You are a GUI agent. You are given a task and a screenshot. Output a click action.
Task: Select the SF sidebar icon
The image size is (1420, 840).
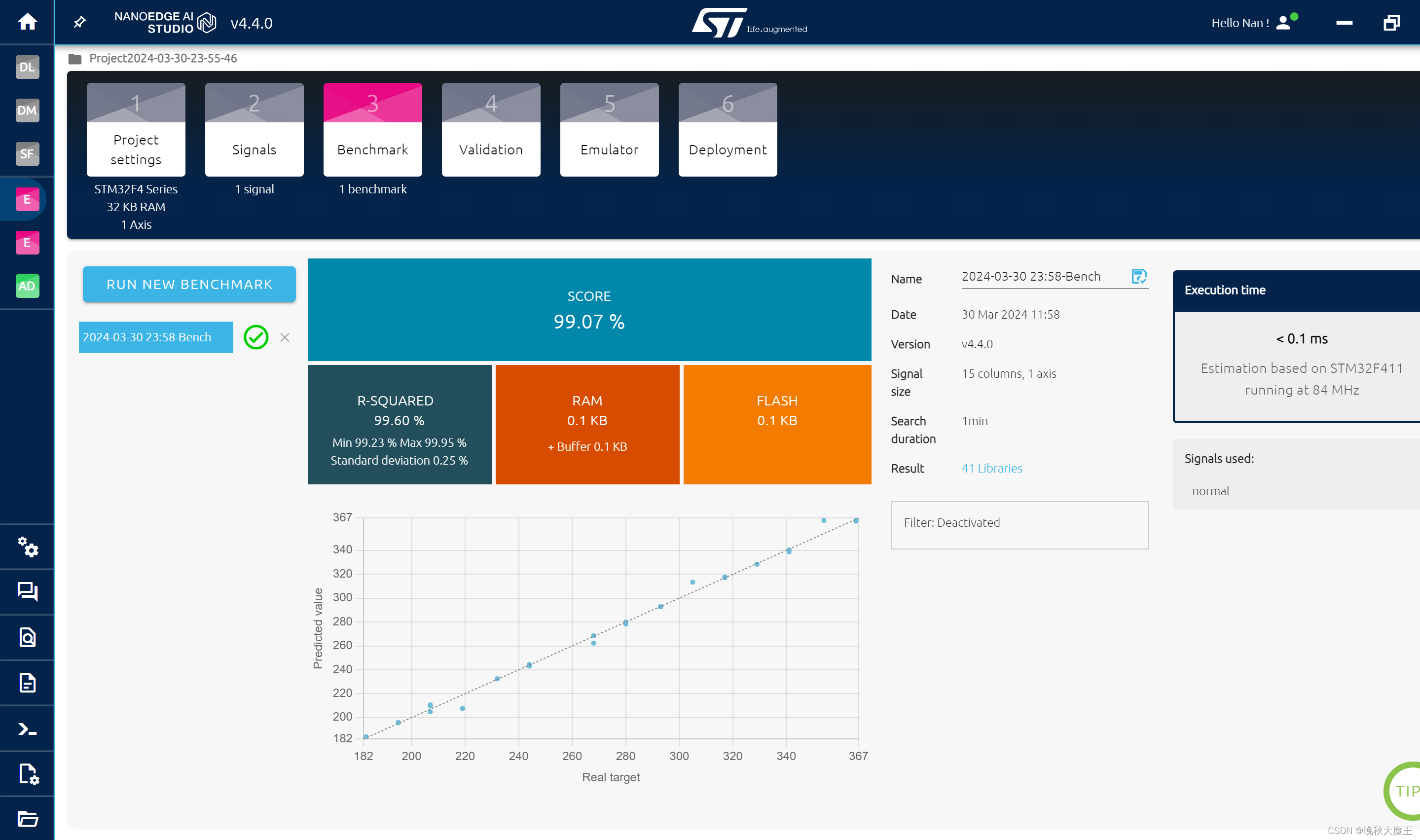tap(27, 153)
